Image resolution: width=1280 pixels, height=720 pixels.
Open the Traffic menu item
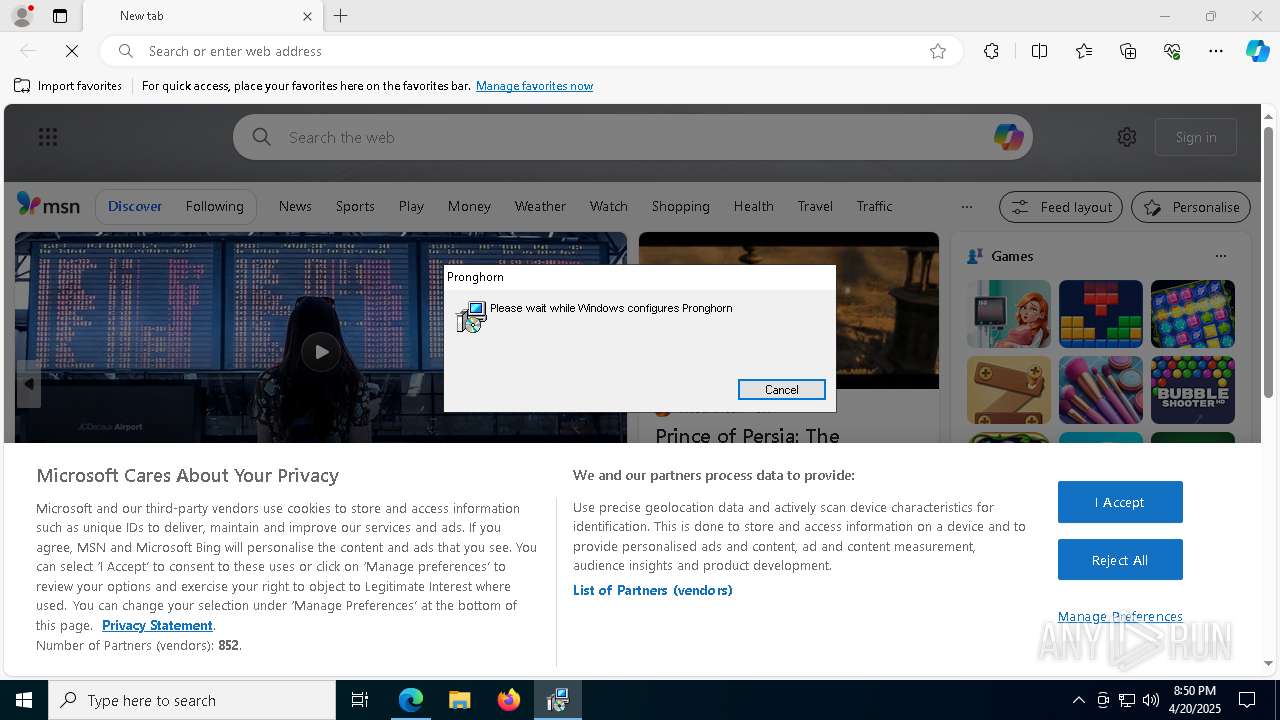tap(874, 206)
